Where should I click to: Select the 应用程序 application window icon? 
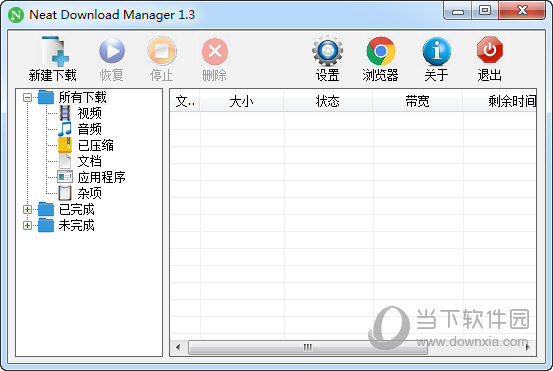click(65, 177)
